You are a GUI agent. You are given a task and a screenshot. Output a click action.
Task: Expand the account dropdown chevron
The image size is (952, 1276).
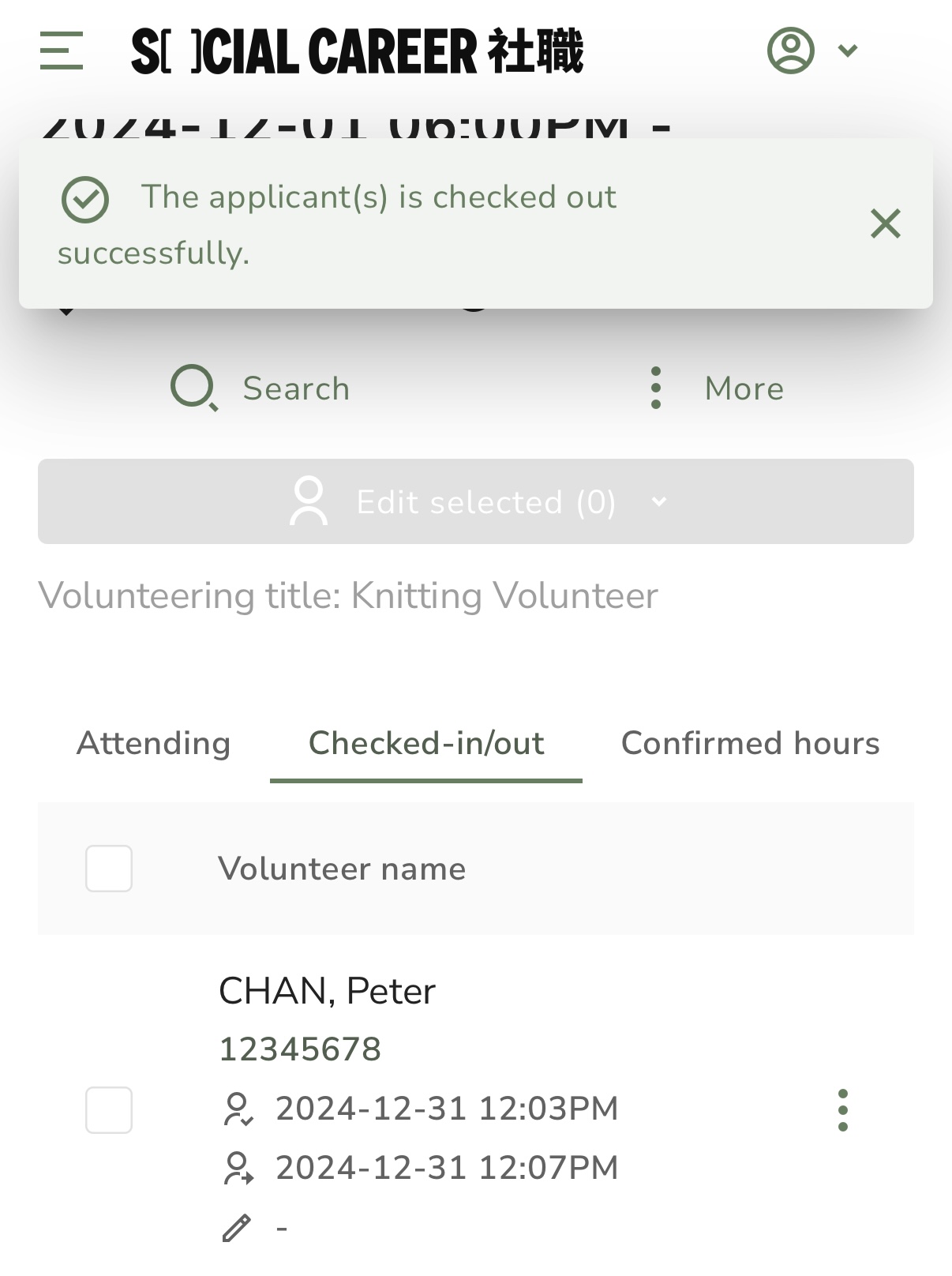[848, 51]
